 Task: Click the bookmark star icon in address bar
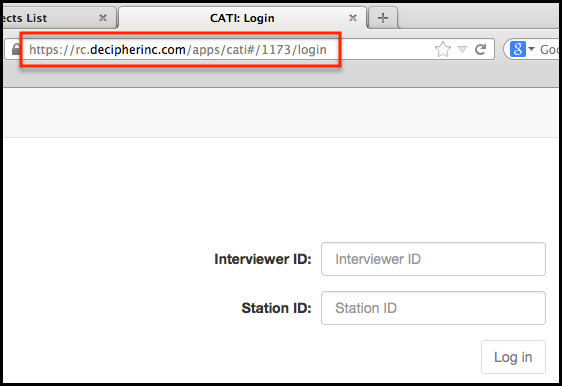[443, 49]
